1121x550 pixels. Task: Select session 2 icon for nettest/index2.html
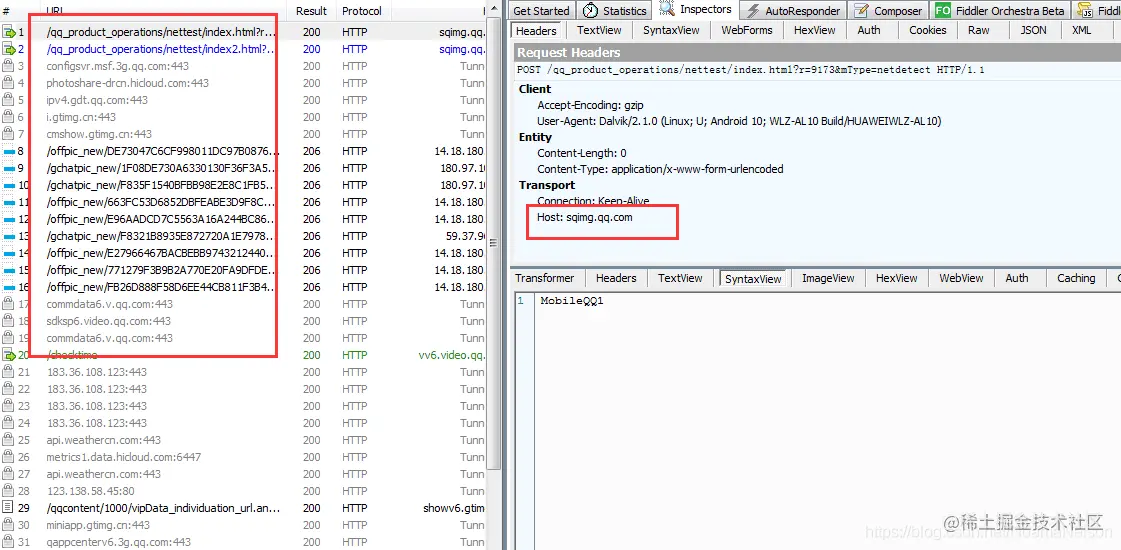[9, 49]
